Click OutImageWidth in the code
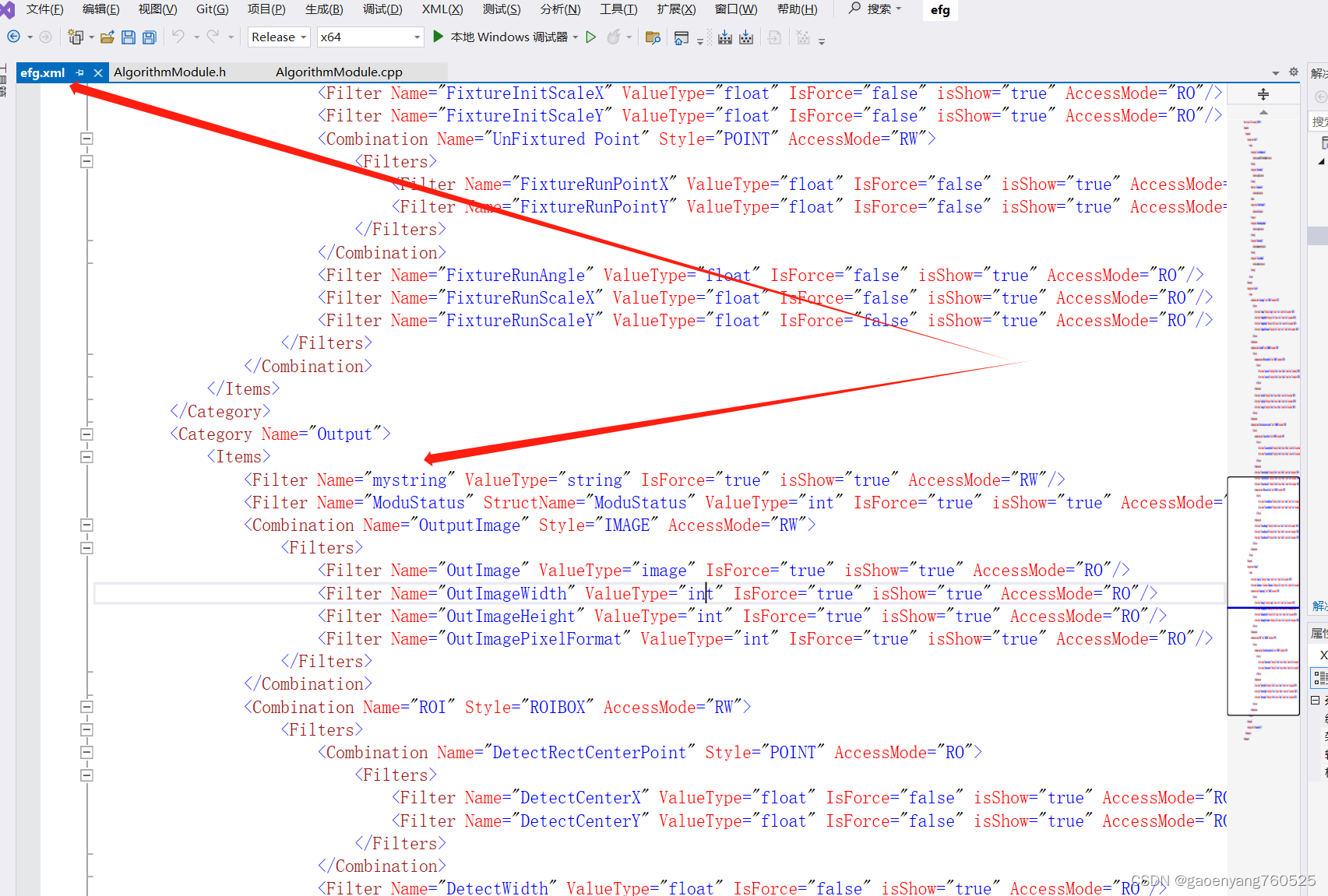The width and height of the screenshot is (1328, 896). (506, 593)
